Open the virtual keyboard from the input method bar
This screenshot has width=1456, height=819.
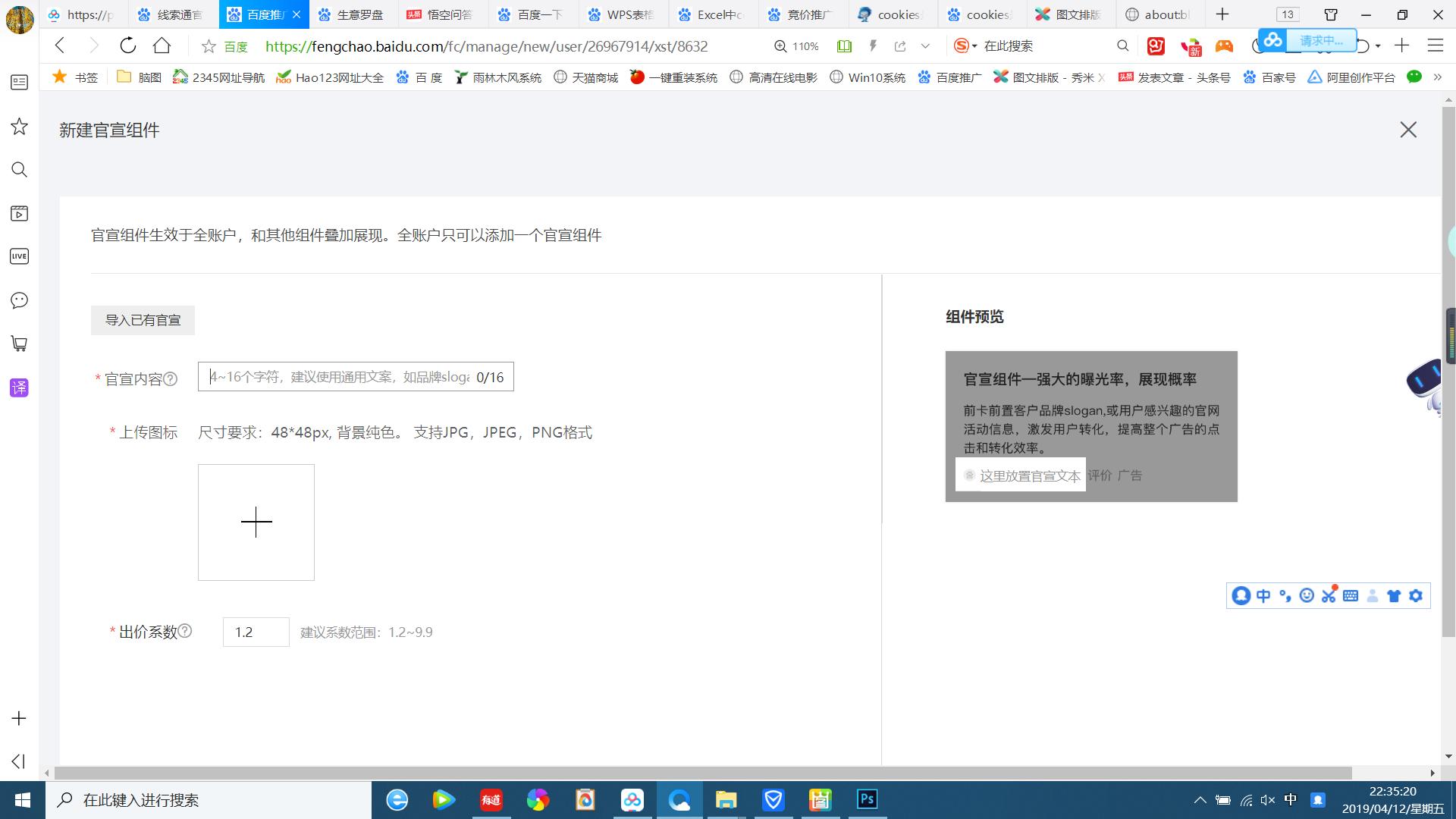1351,596
